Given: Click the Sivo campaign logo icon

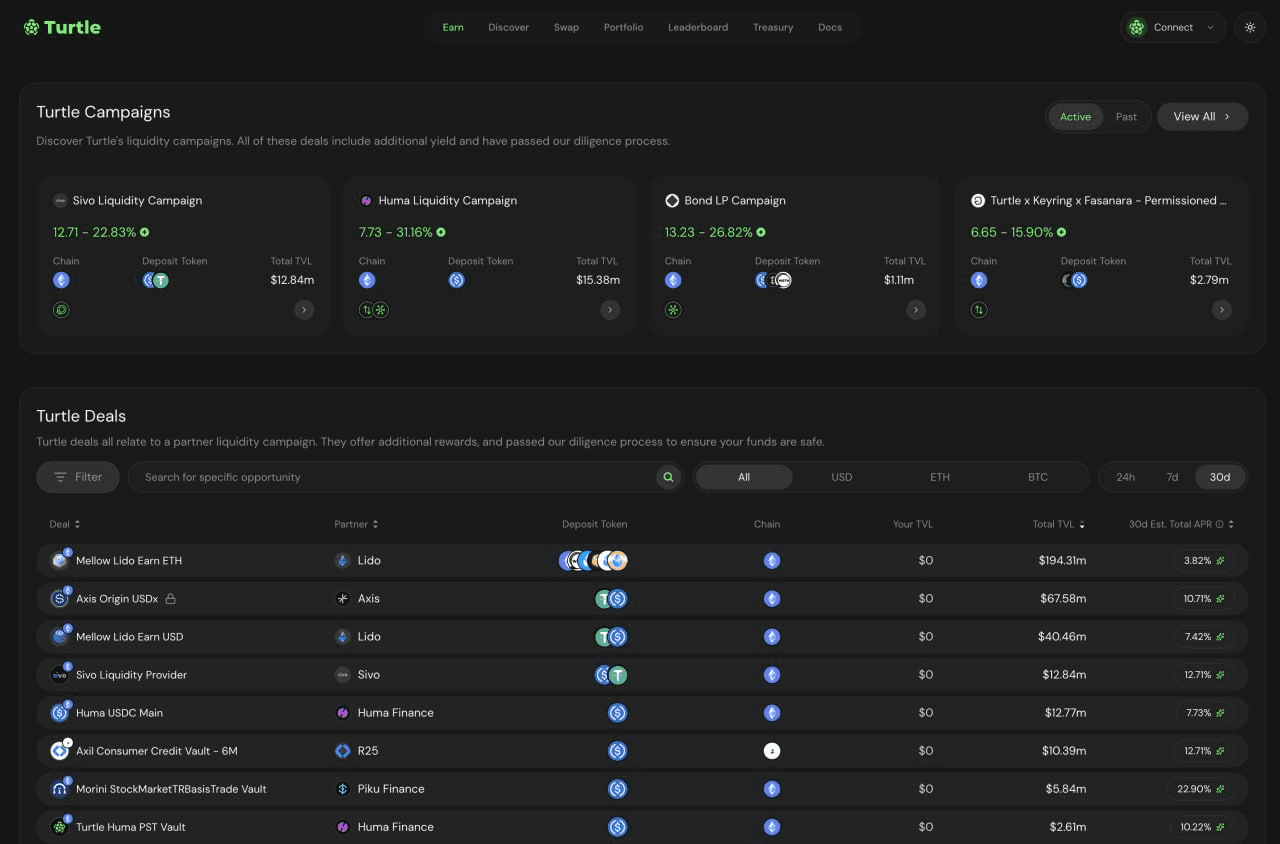Looking at the screenshot, I should [60, 201].
